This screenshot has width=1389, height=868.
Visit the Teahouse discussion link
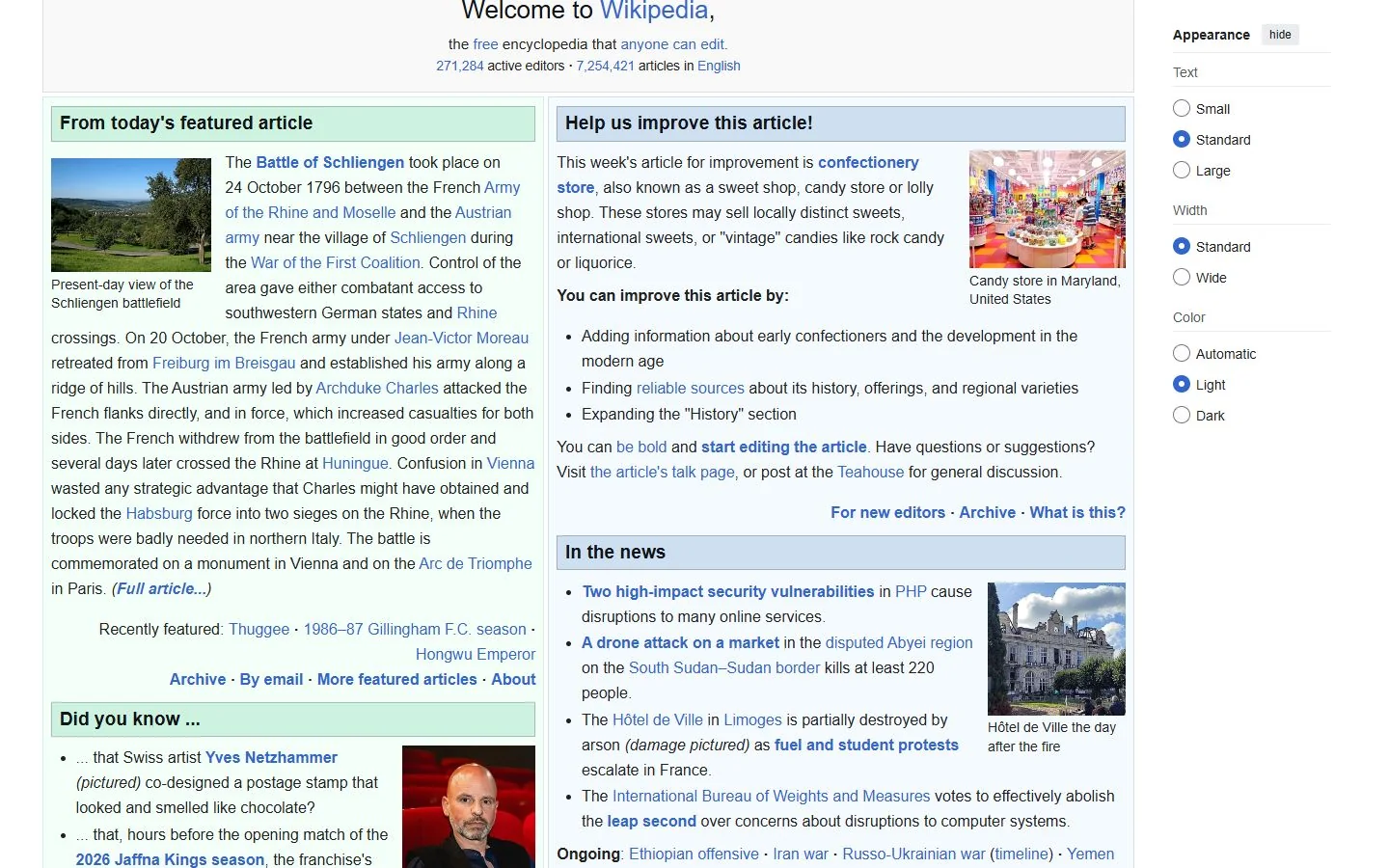click(871, 472)
